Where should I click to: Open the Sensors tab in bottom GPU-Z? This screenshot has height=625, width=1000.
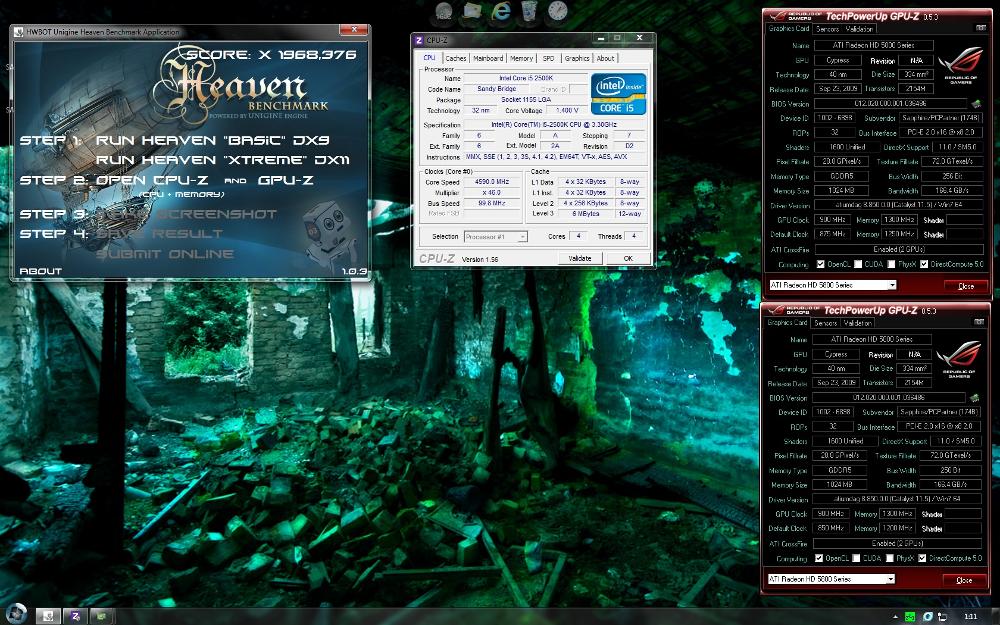[x=825, y=323]
